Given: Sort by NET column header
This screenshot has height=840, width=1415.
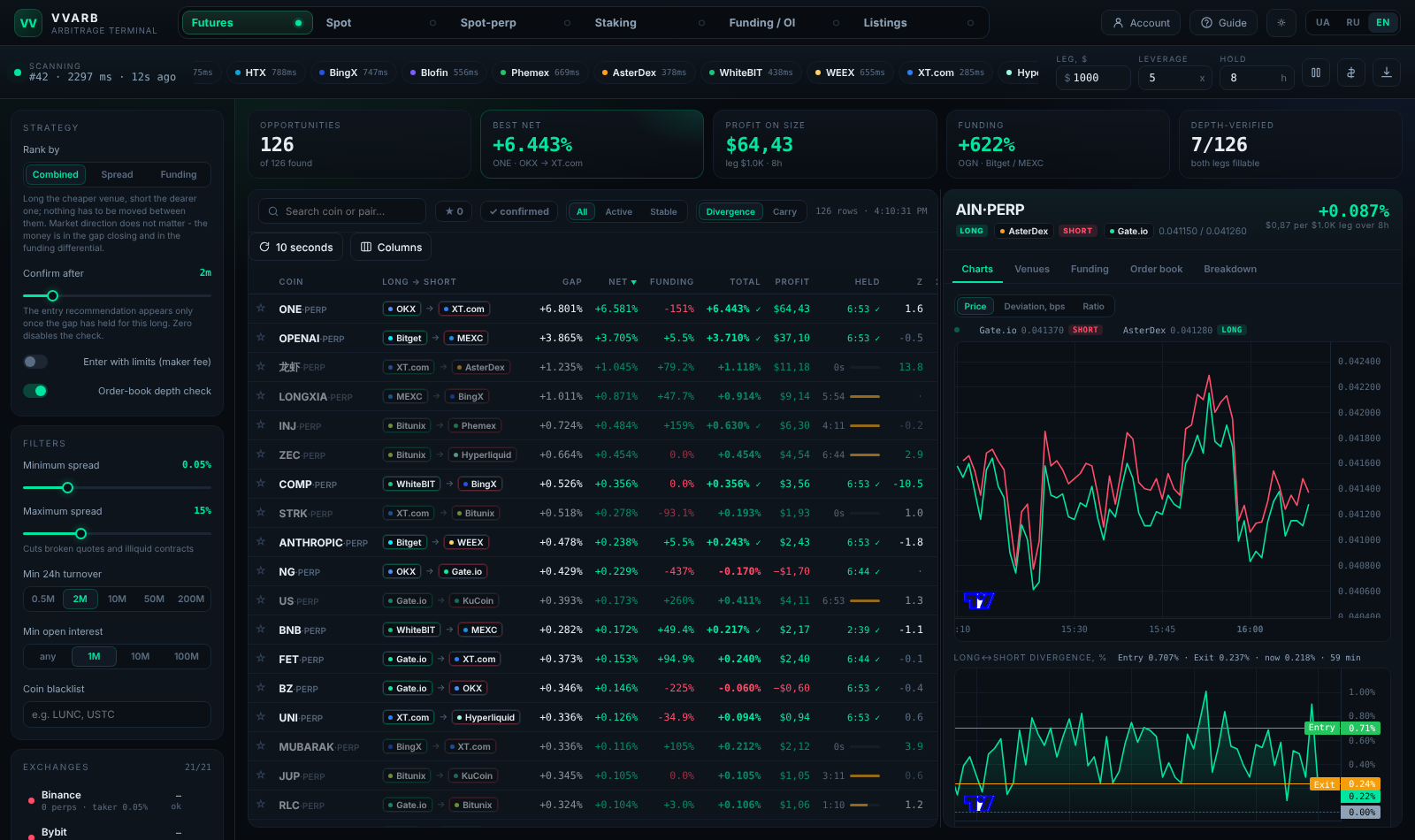Looking at the screenshot, I should click(623, 282).
